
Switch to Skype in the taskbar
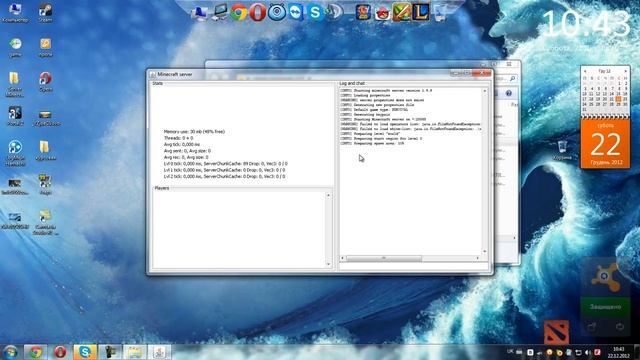[x=85, y=352]
